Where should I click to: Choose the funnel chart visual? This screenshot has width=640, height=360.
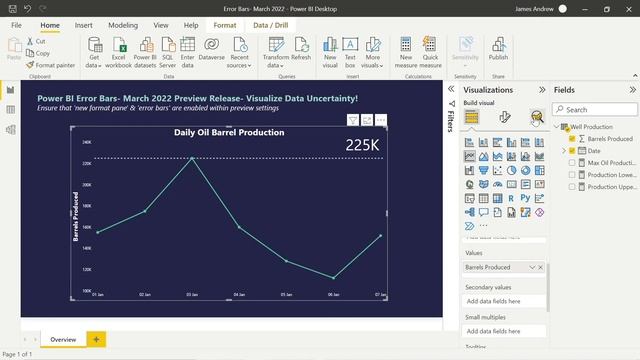click(483, 170)
